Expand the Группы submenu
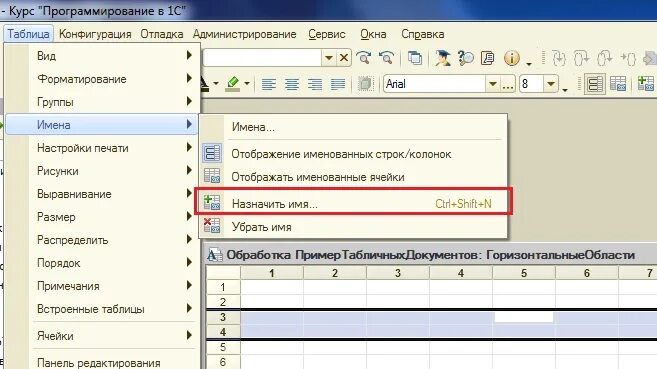 pyautogui.click(x=101, y=102)
